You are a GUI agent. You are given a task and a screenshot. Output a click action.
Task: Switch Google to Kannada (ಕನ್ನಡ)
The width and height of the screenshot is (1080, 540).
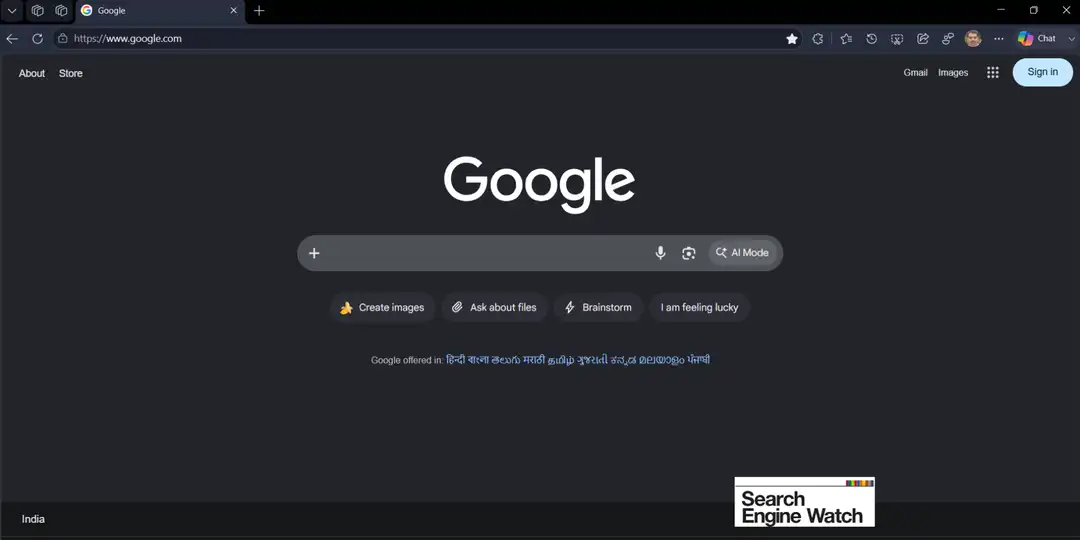(623, 360)
